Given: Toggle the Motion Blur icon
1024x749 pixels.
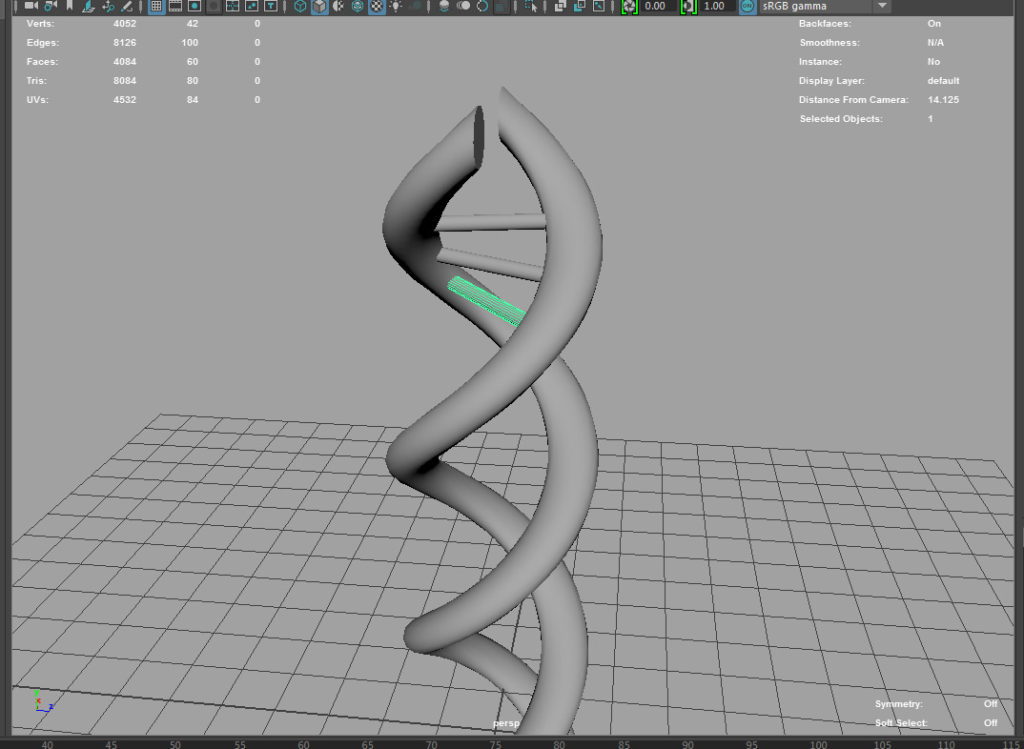Looking at the screenshot, I should 463,6.
